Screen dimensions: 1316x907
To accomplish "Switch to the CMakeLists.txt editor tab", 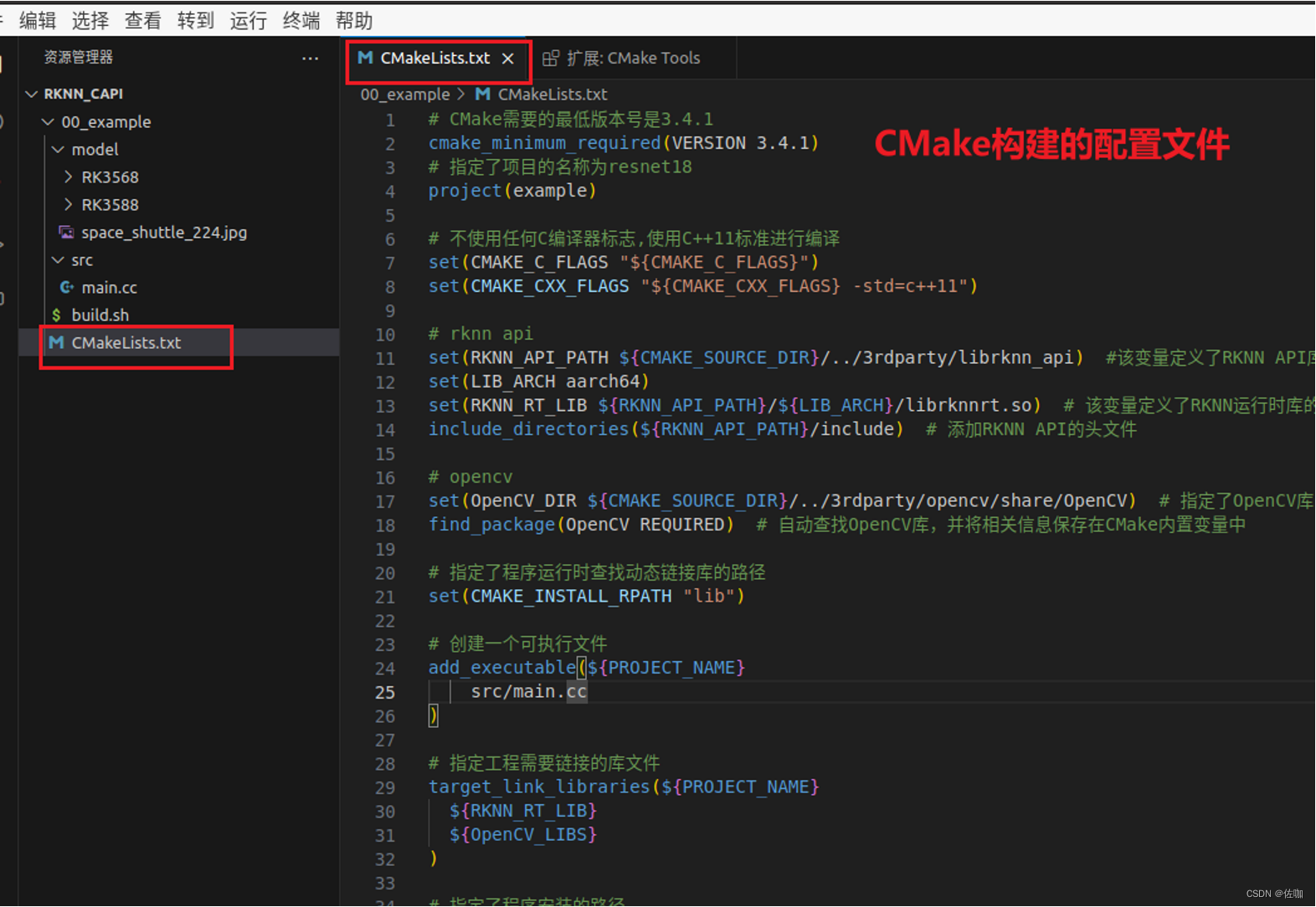I will [434, 58].
